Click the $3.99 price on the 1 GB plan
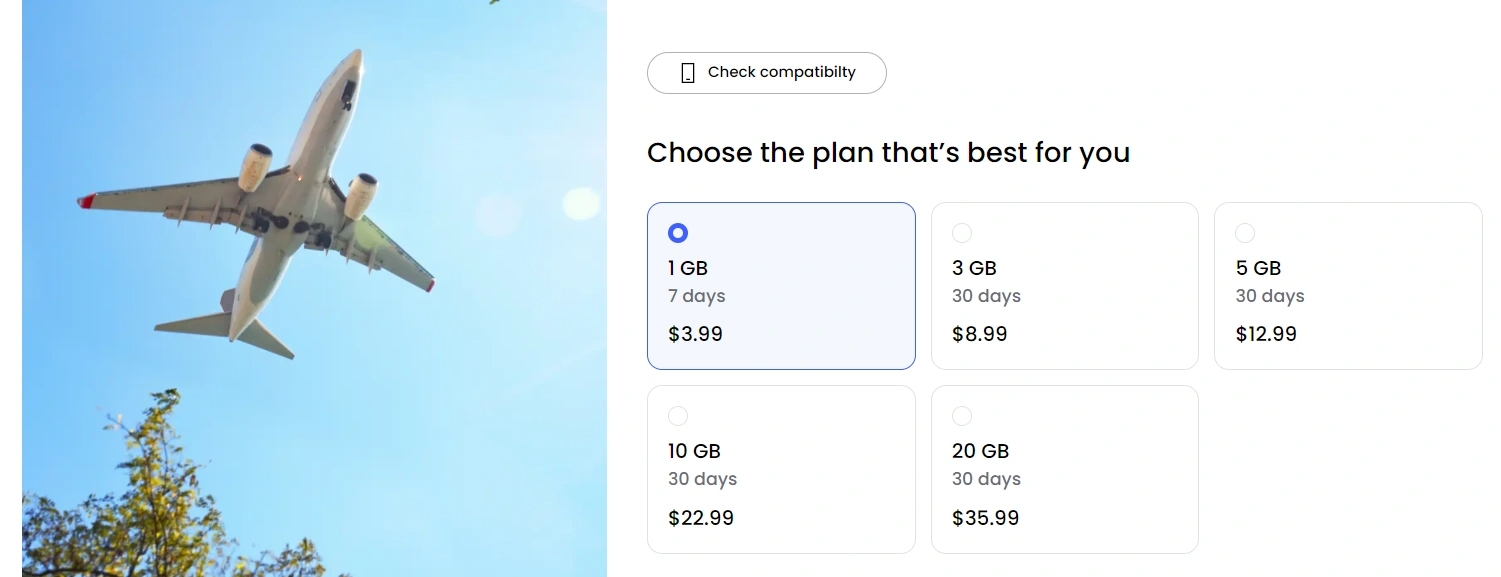The height and width of the screenshot is (577, 1501). [x=695, y=334]
